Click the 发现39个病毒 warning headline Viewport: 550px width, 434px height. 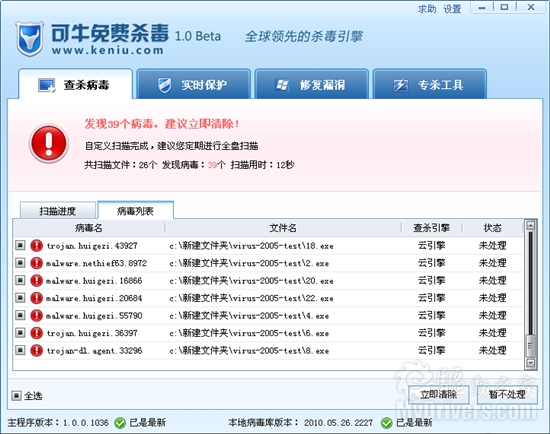[162, 123]
